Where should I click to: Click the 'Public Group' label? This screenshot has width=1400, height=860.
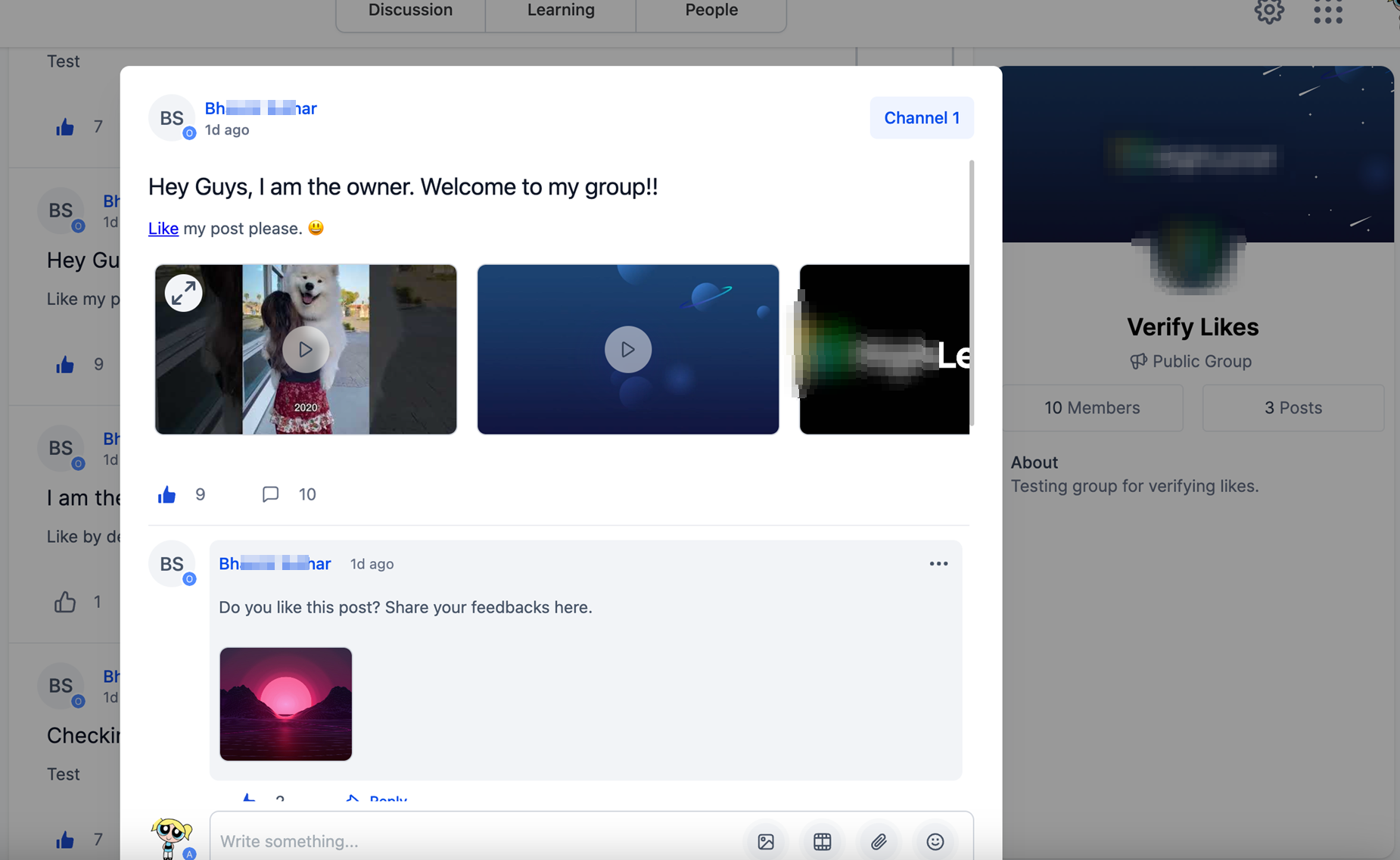pyautogui.click(x=1202, y=362)
